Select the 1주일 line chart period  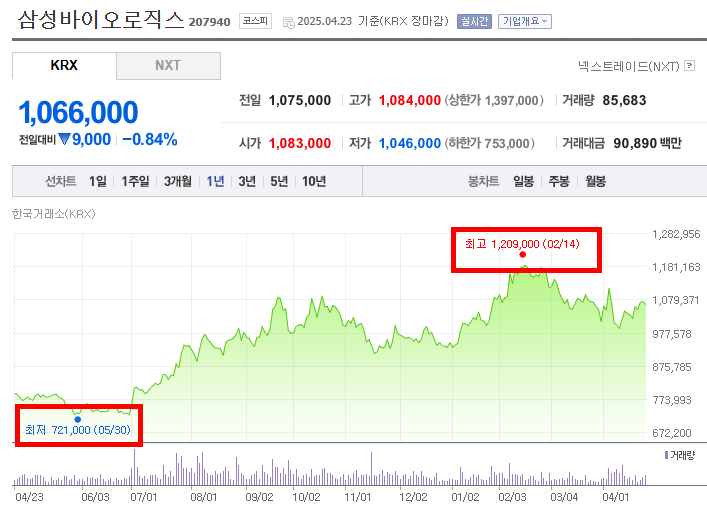click(x=135, y=181)
